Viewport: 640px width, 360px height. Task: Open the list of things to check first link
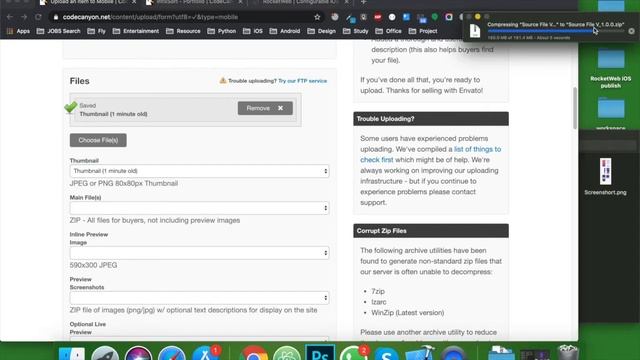click(x=431, y=155)
